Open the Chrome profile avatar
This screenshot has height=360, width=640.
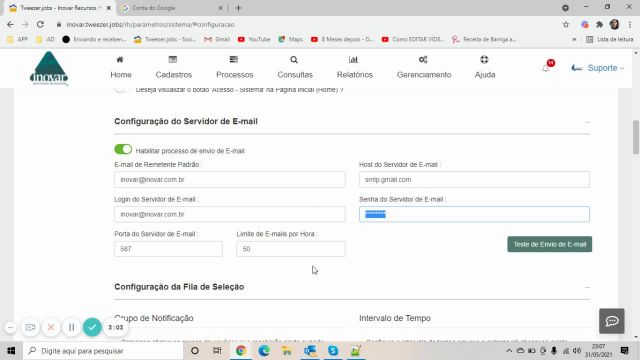(x=614, y=24)
